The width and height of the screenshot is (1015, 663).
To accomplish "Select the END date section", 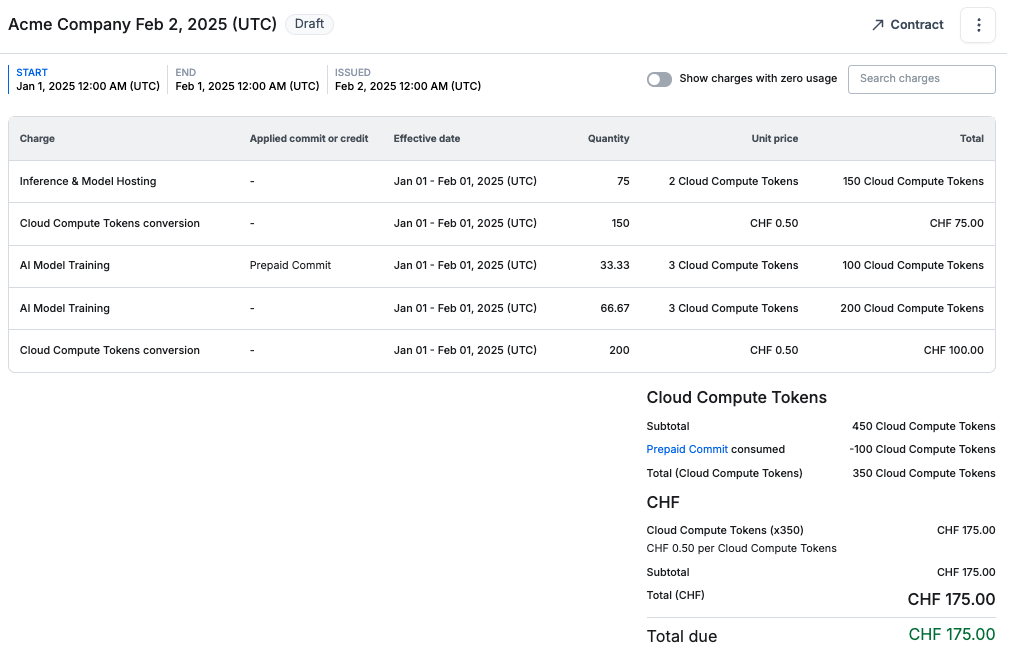I will point(247,80).
